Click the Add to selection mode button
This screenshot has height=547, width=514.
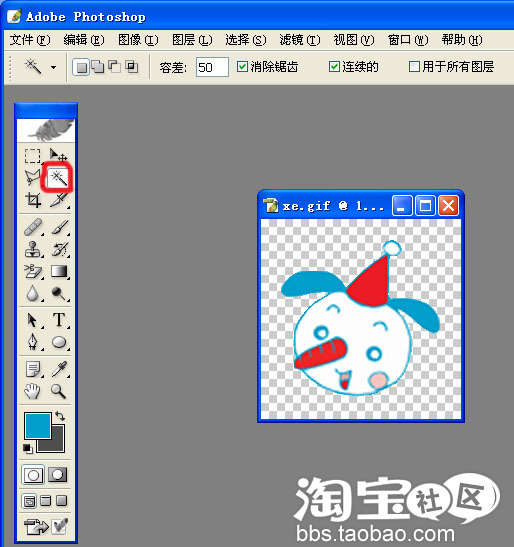tap(98, 67)
